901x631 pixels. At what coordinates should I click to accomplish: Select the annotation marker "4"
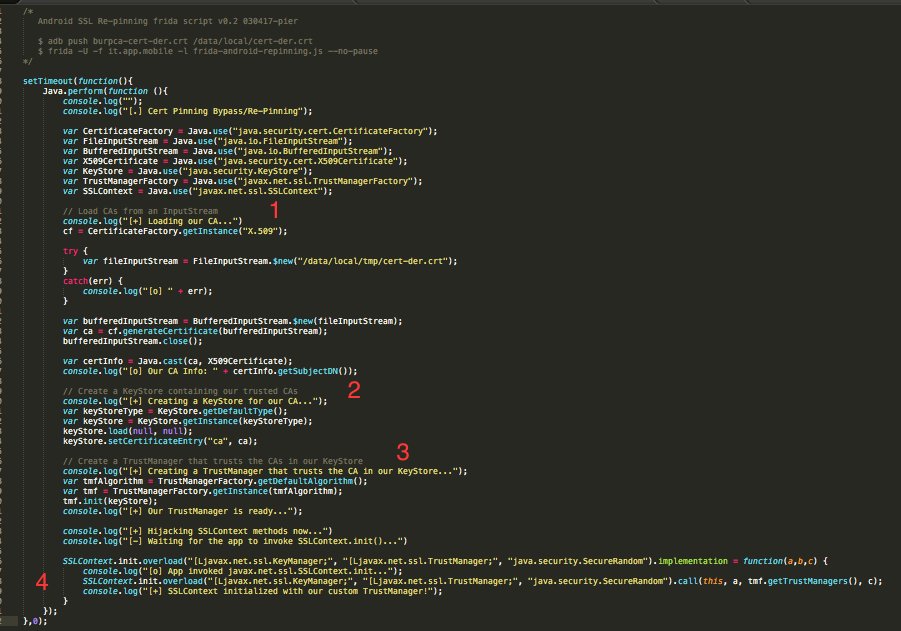click(x=41, y=580)
